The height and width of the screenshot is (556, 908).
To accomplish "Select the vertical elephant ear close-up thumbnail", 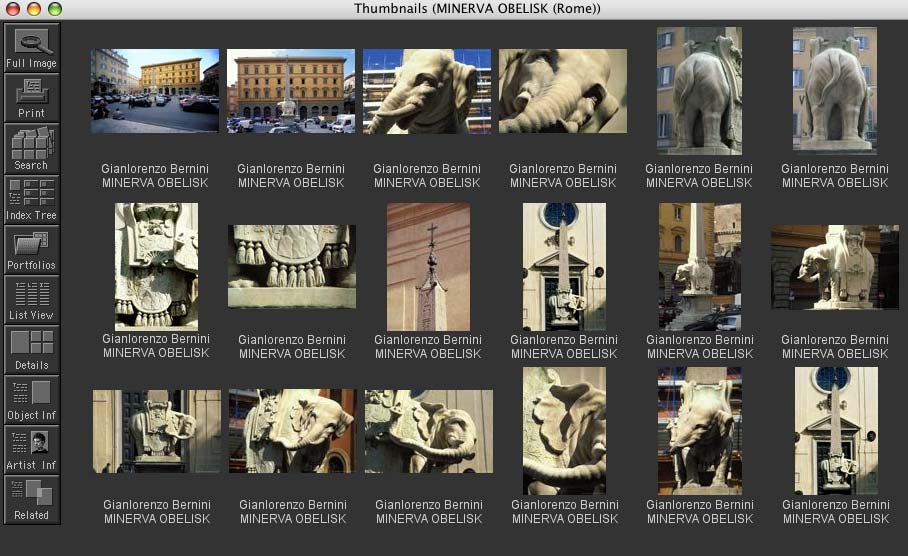I will [x=565, y=431].
